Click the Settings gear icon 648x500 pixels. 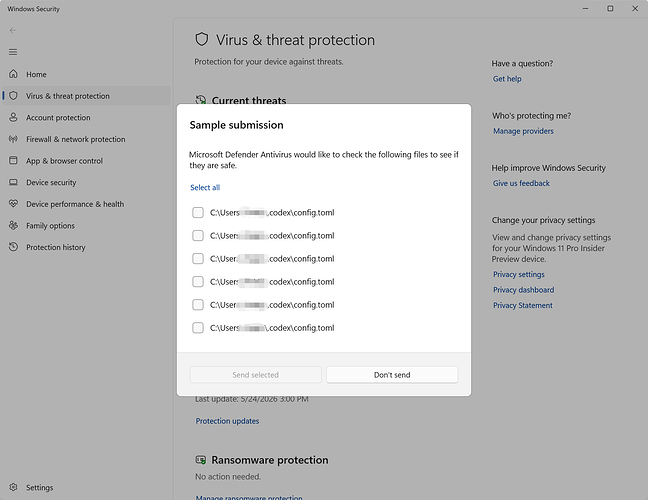13,487
